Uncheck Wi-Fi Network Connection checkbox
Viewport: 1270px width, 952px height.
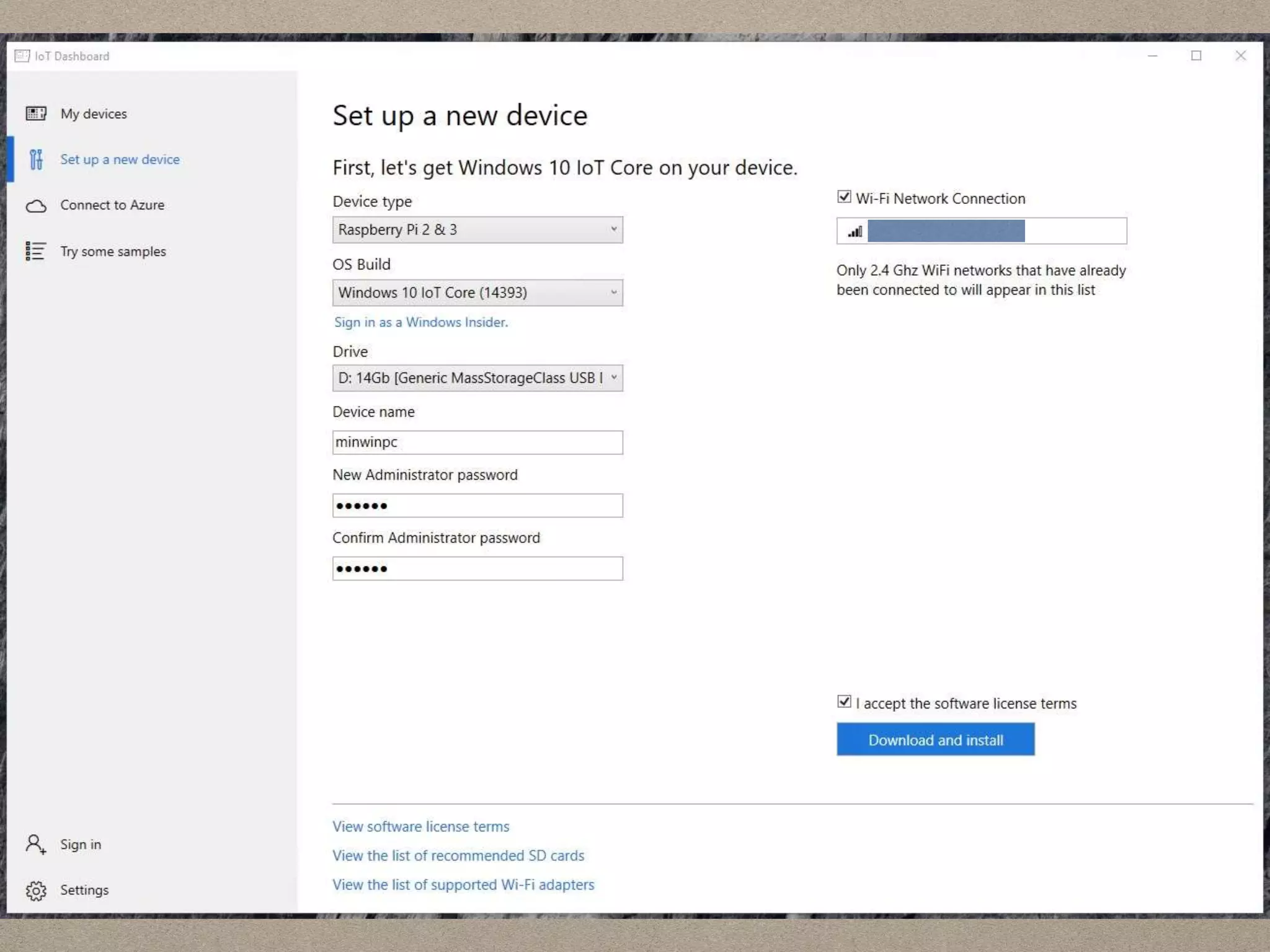click(x=844, y=197)
